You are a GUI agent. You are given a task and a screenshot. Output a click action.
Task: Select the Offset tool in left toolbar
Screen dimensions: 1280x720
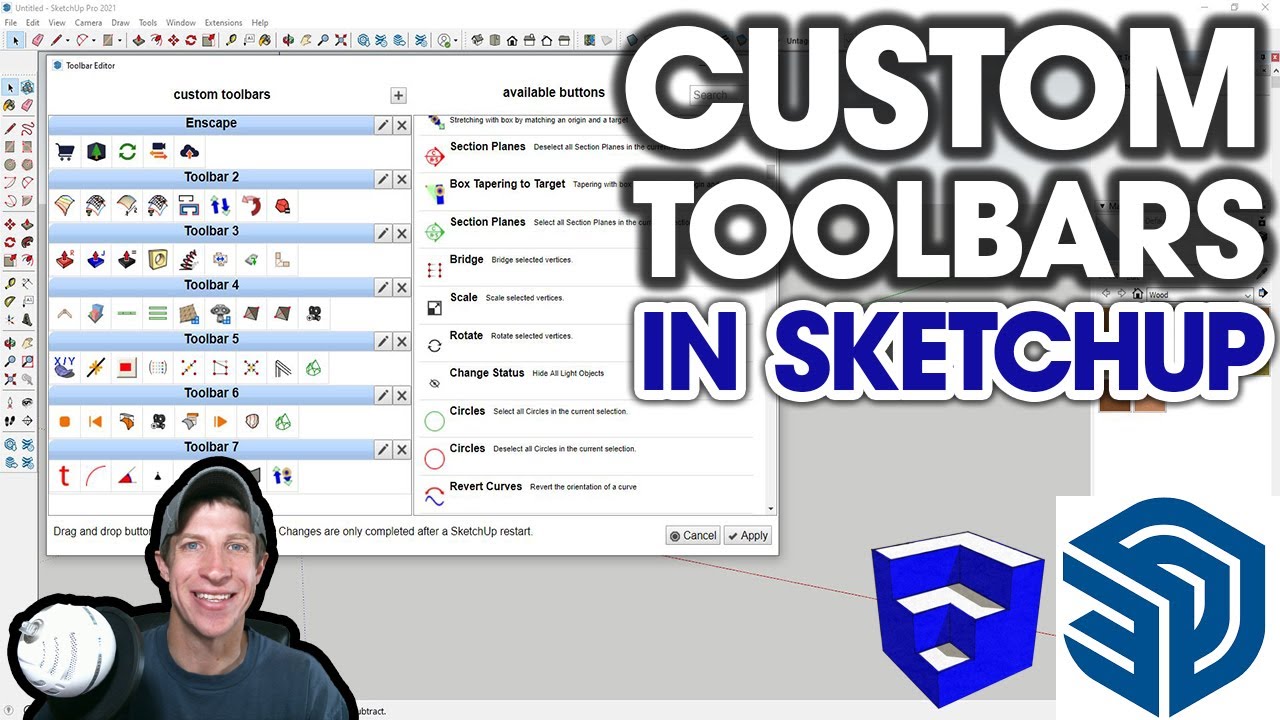pyautogui.click(x=27, y=260)
